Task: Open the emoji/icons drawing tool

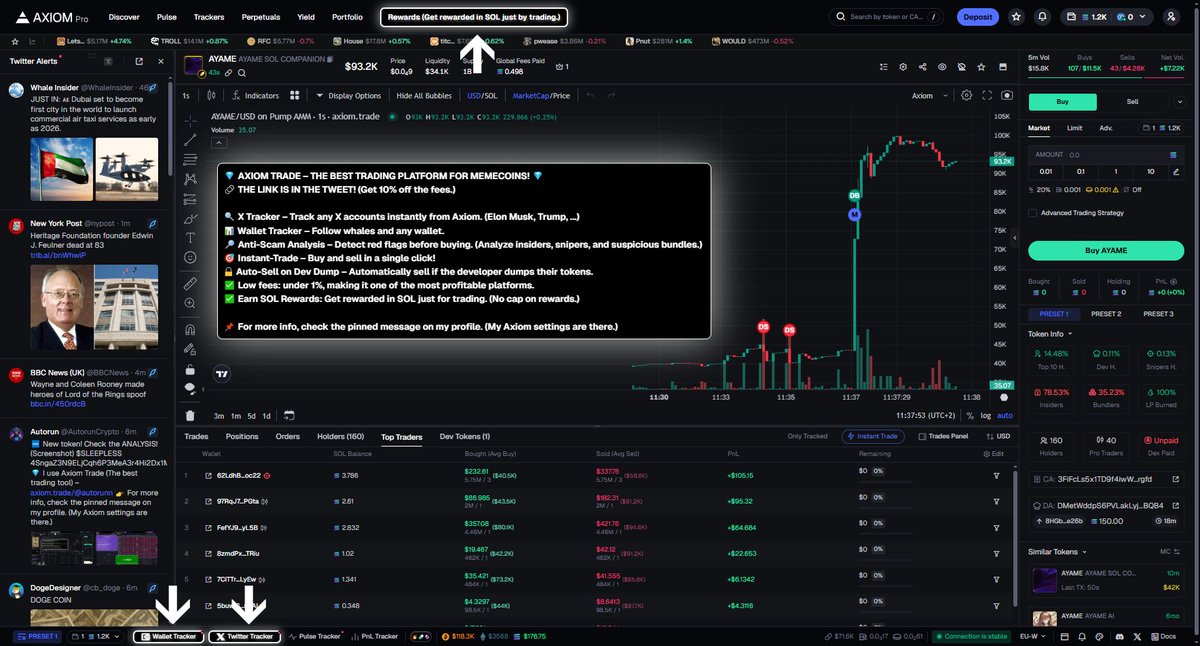Action: tap(190, 257)
